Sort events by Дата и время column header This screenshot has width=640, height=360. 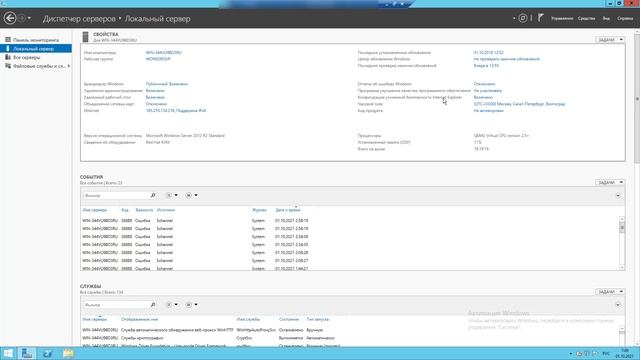click(x=288, y=210)
